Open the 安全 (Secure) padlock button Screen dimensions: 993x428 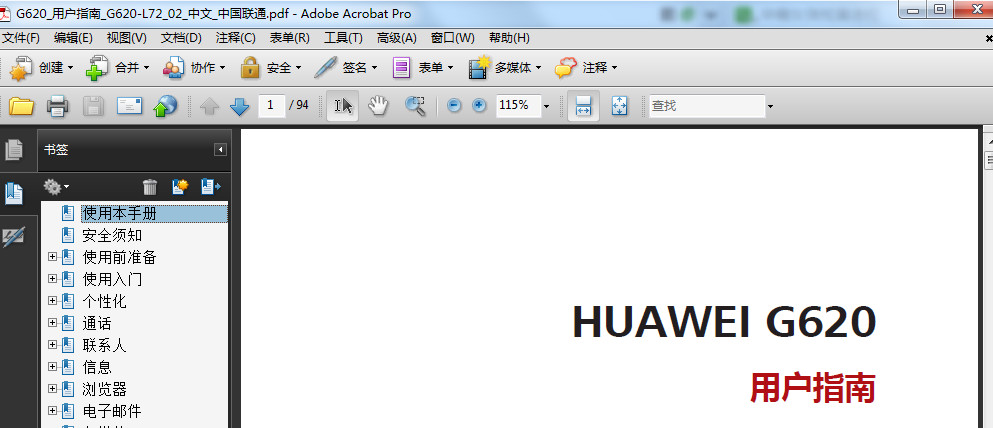pos(270,68)
